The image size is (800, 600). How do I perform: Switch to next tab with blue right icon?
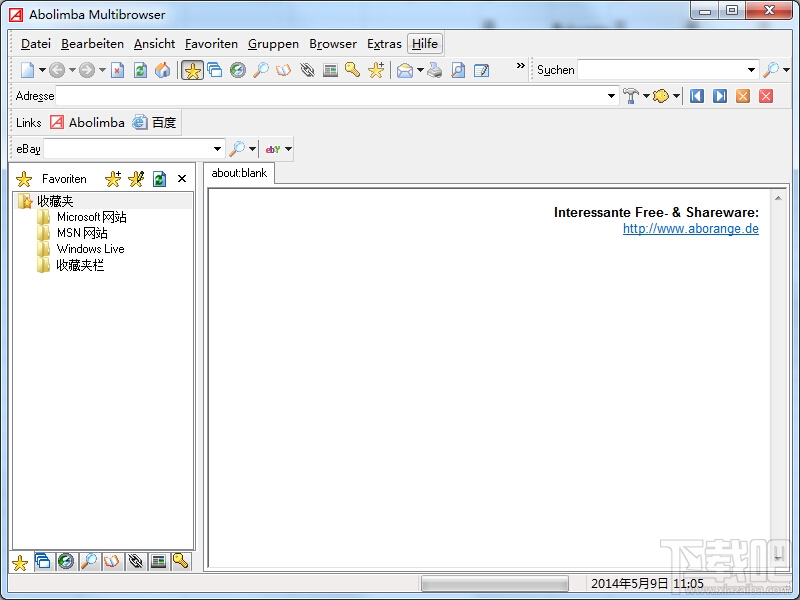[x=720, y=96]
